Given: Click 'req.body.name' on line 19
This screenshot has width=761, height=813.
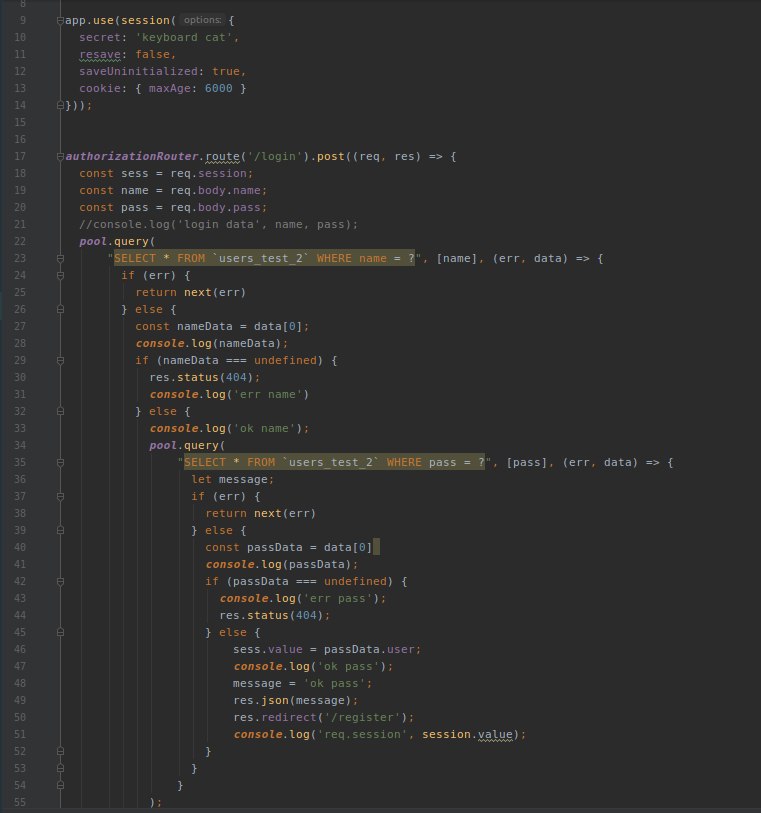Looking at the screenshot, I should tap(215, 190).
